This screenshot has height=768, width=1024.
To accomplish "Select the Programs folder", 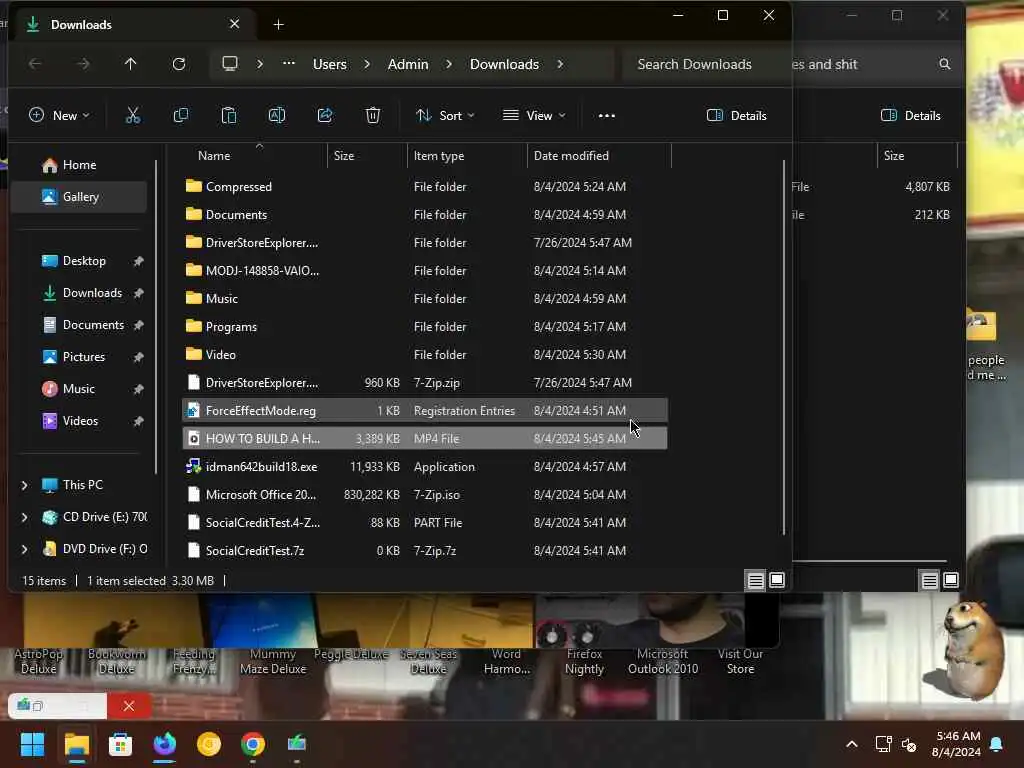I will coord(424,327).
